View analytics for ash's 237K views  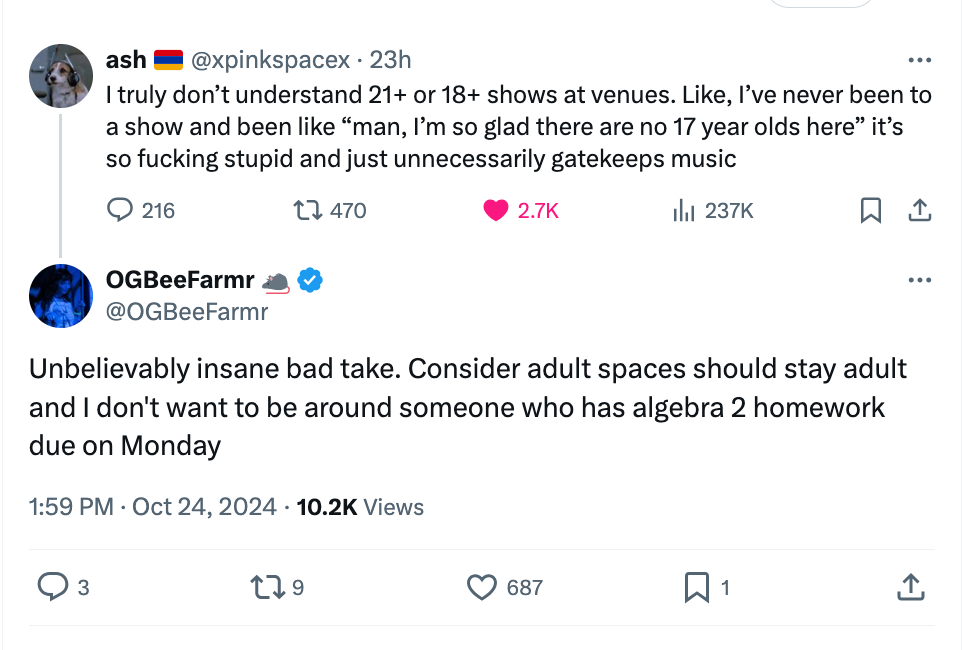(x=684, y=210)
